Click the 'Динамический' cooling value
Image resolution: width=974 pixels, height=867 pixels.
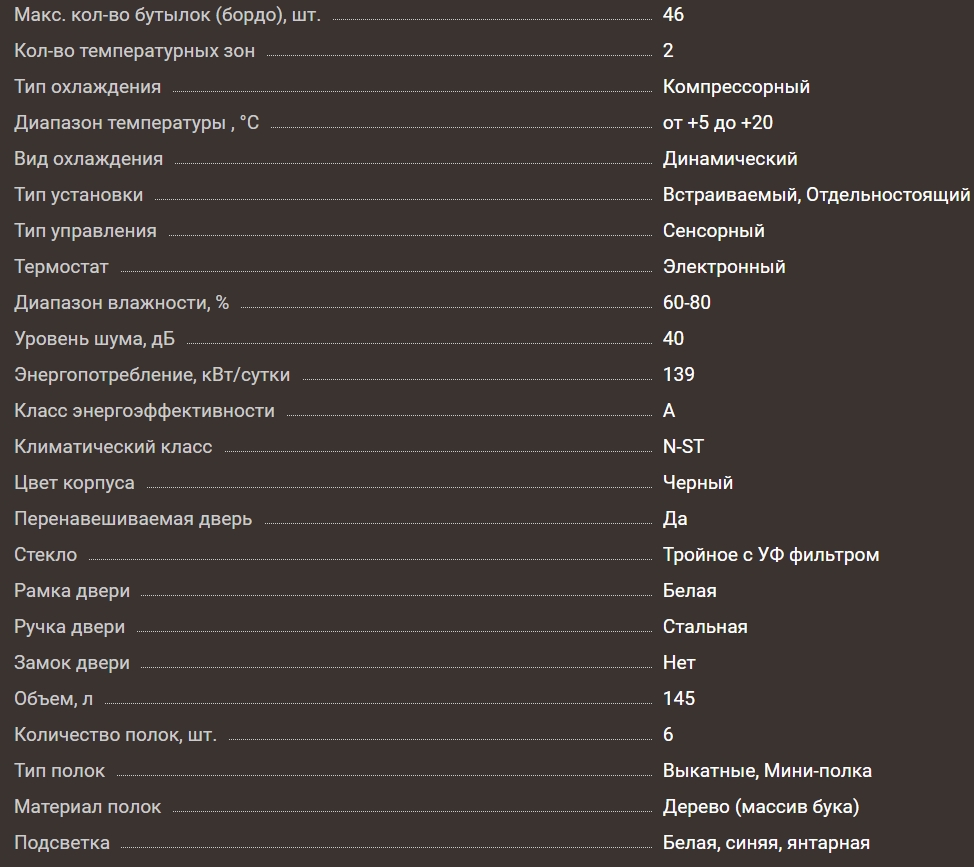click(x=730, y=159)
